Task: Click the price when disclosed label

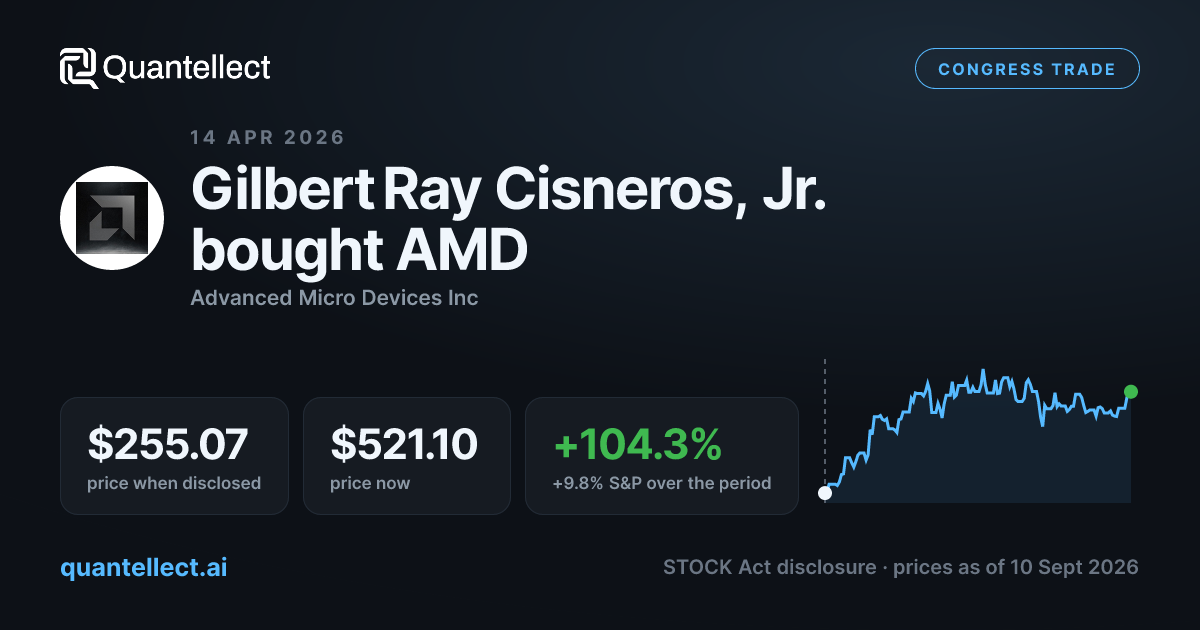Action: [x=174, y=483]
